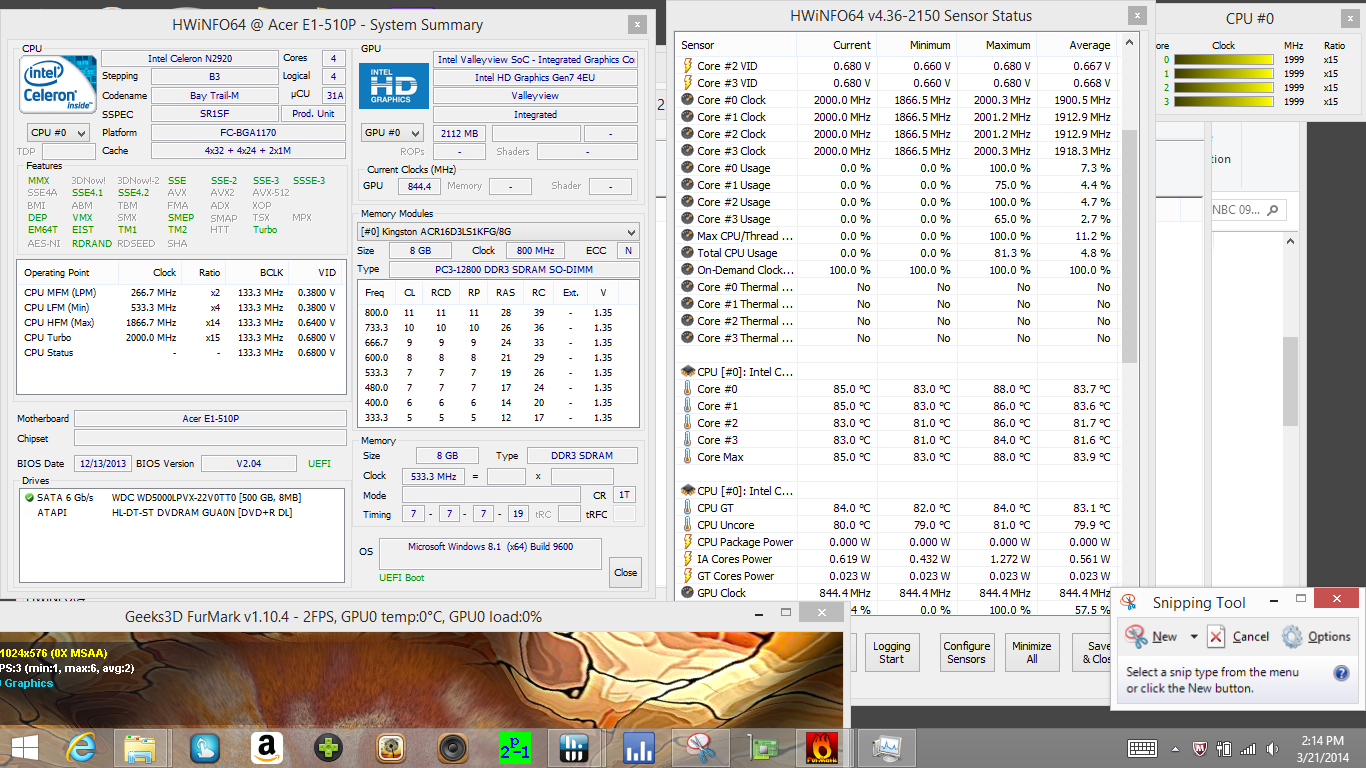Open the volume speaker tray icon
This screenshot has width=1366, height=768.
tap(1272, 748)
